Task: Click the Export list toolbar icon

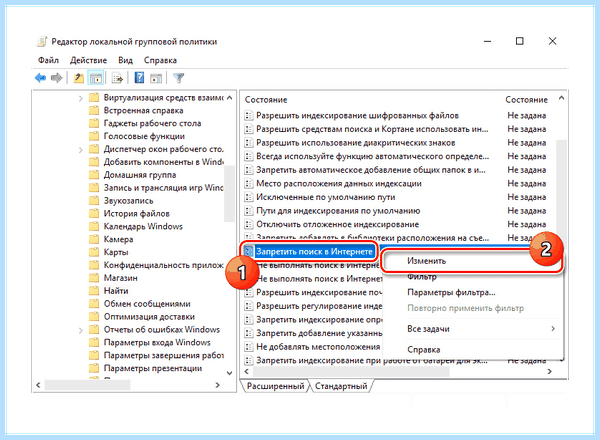Action: [x=117, y=78]
